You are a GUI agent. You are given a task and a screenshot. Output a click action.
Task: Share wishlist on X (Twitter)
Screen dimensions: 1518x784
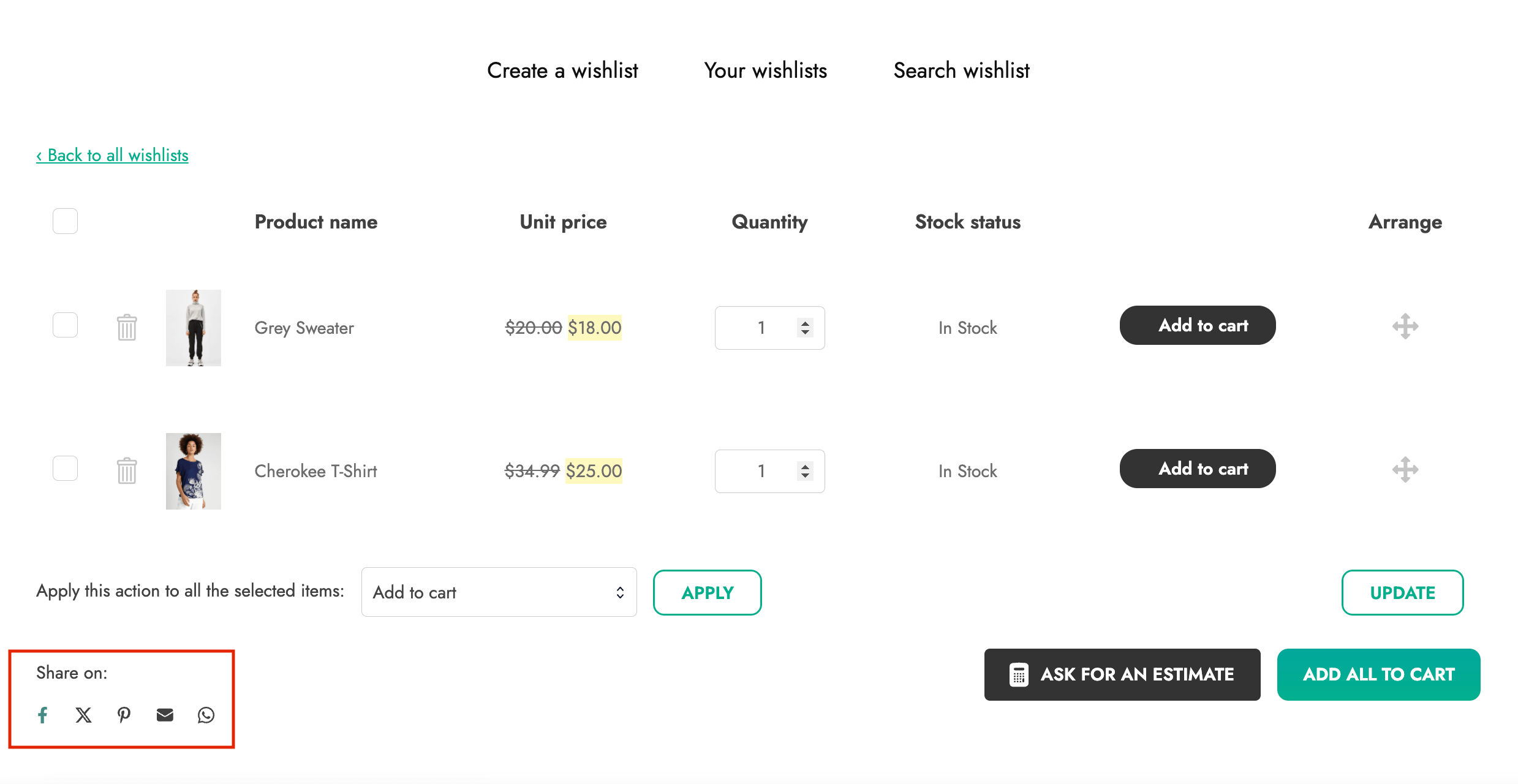pos(83,715)
